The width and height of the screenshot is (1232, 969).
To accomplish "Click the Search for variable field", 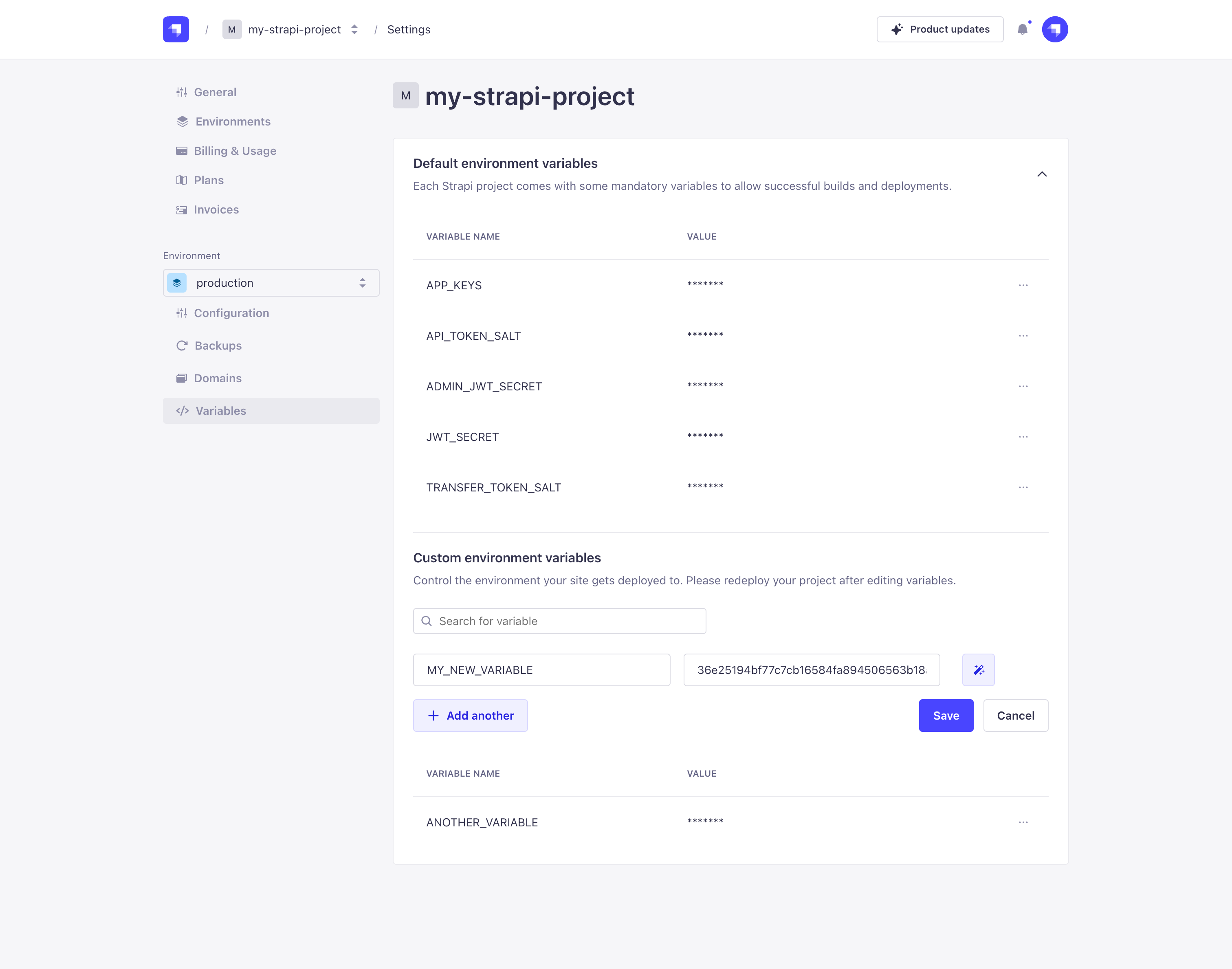I will 559,621.
